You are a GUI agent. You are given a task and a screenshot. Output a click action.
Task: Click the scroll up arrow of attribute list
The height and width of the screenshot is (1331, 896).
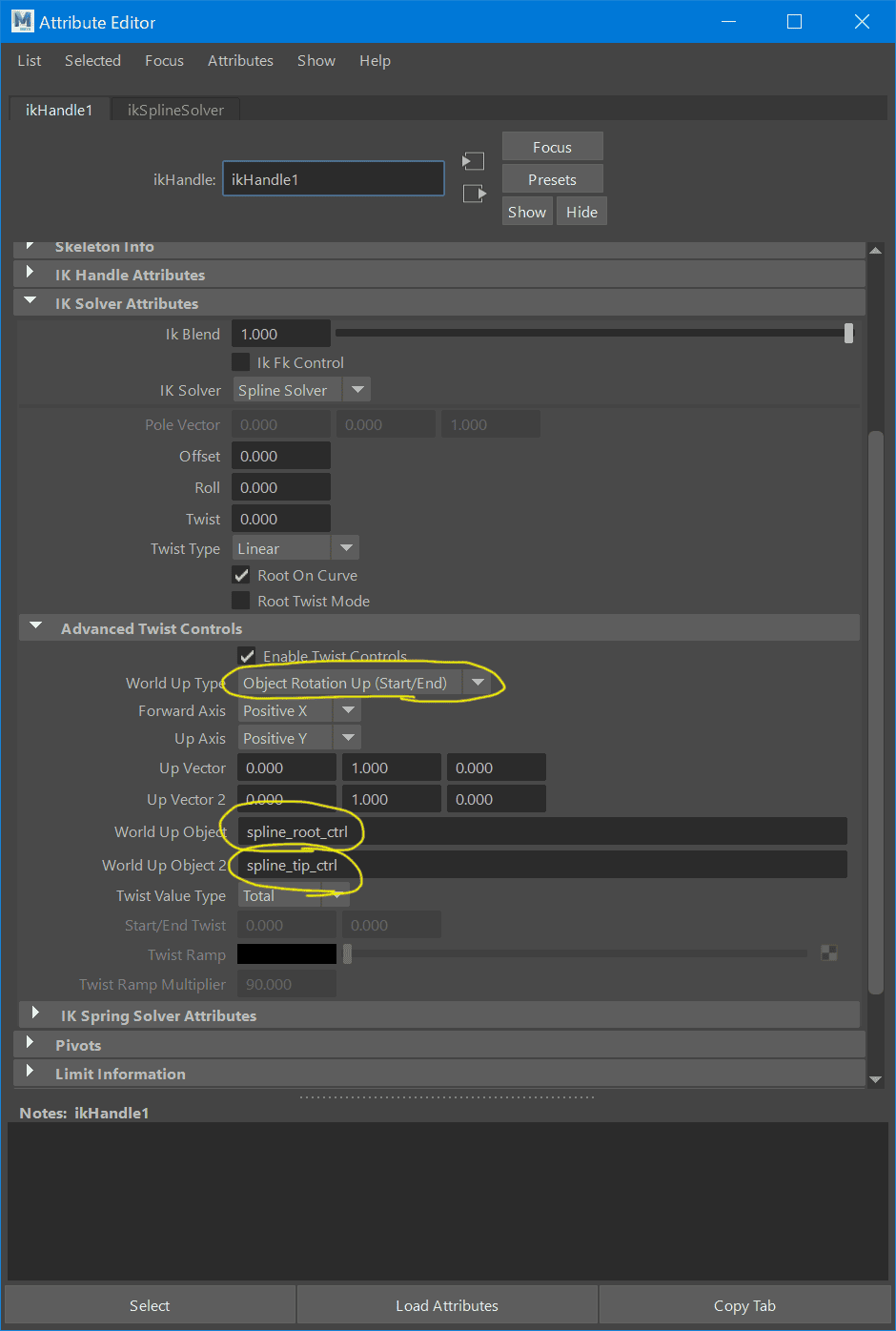[876, 250]
